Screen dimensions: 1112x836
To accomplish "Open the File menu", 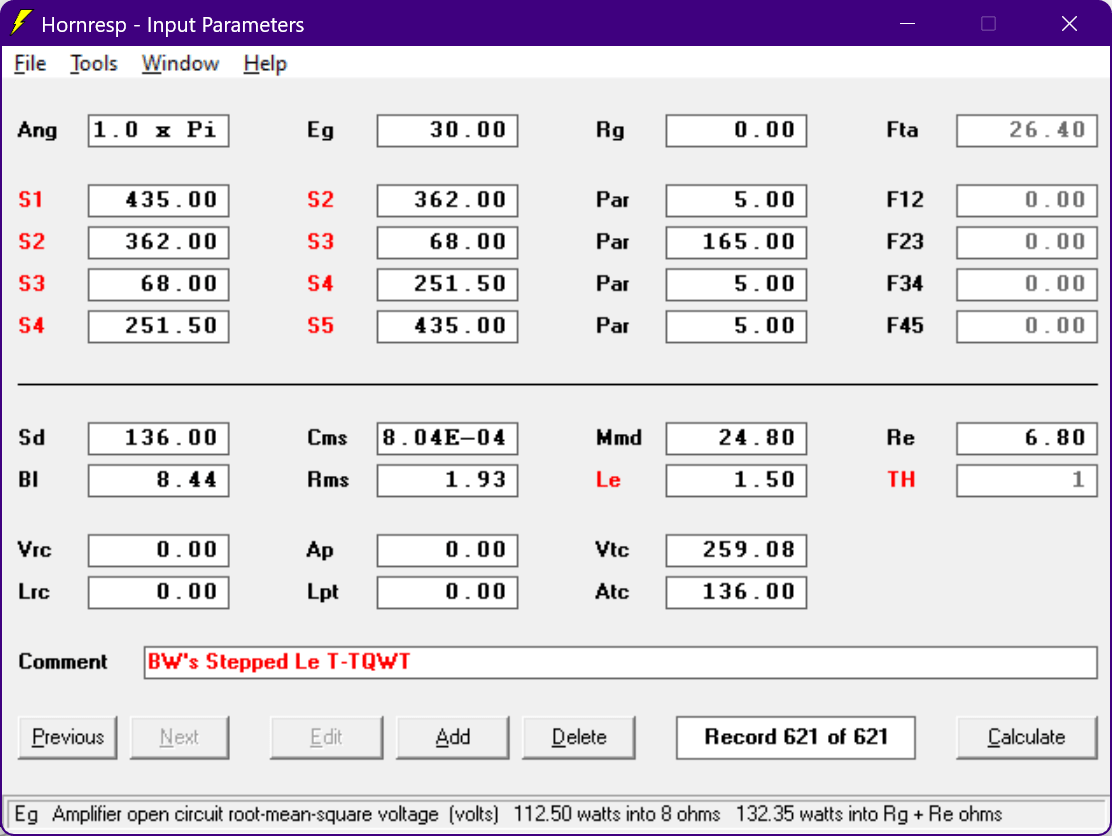I will pos(30,64).
